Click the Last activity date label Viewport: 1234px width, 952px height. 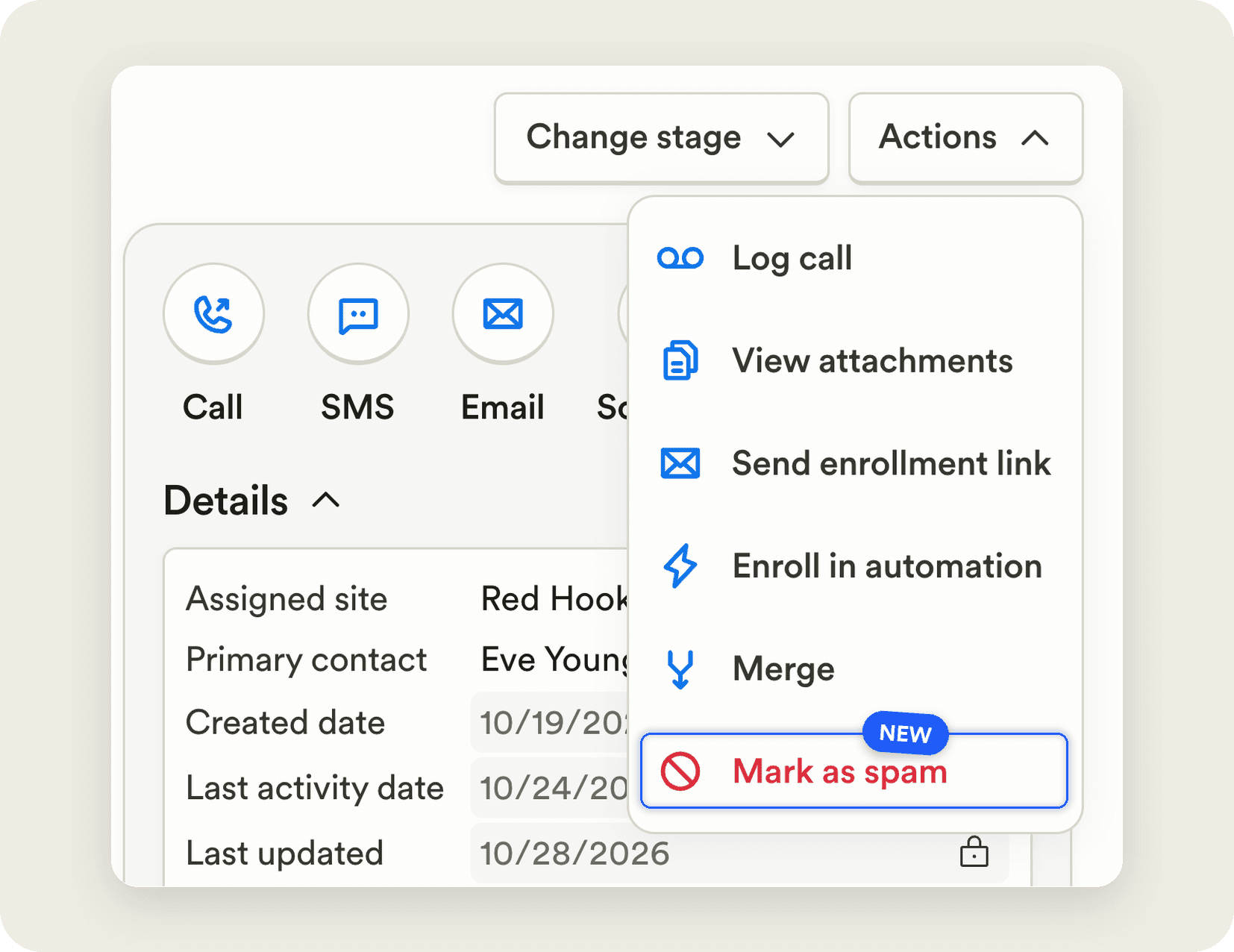[x=315, y=788]
